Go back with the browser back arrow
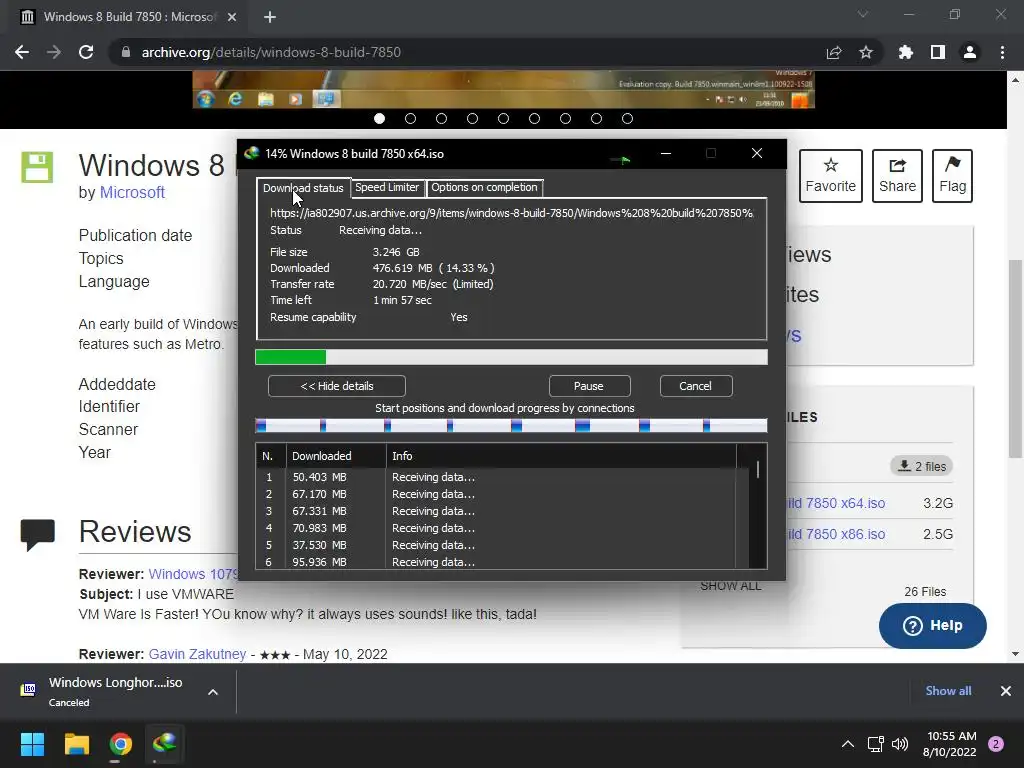 click(22, 52)
